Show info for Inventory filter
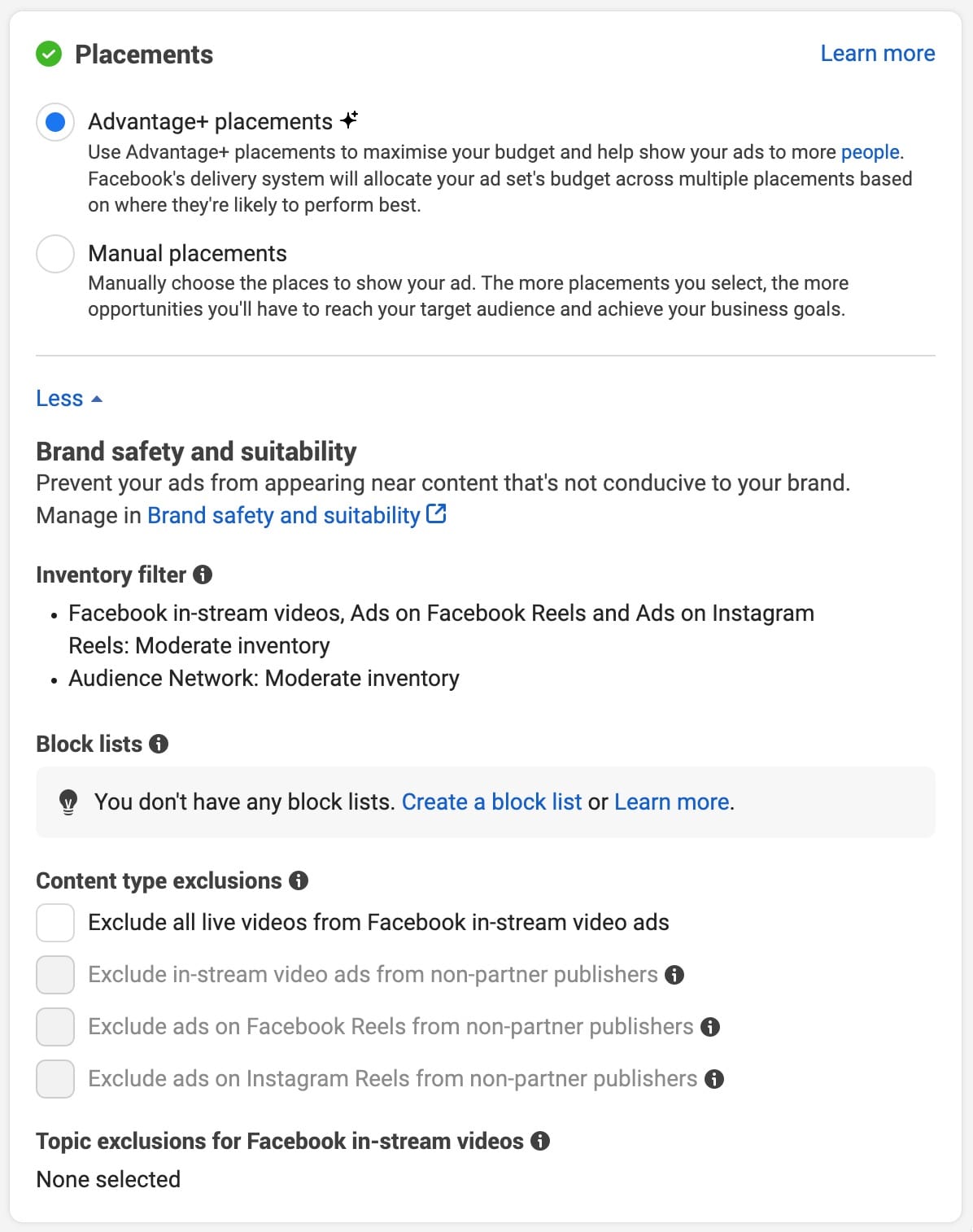 tap(203, 574)
